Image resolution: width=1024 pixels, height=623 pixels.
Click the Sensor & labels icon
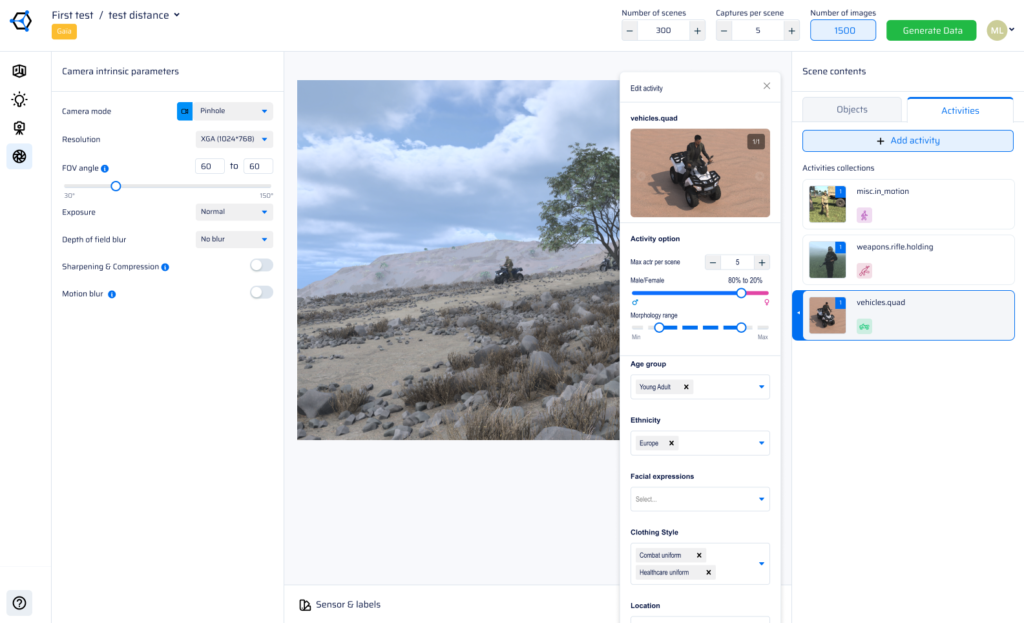[x=305, y=605]
